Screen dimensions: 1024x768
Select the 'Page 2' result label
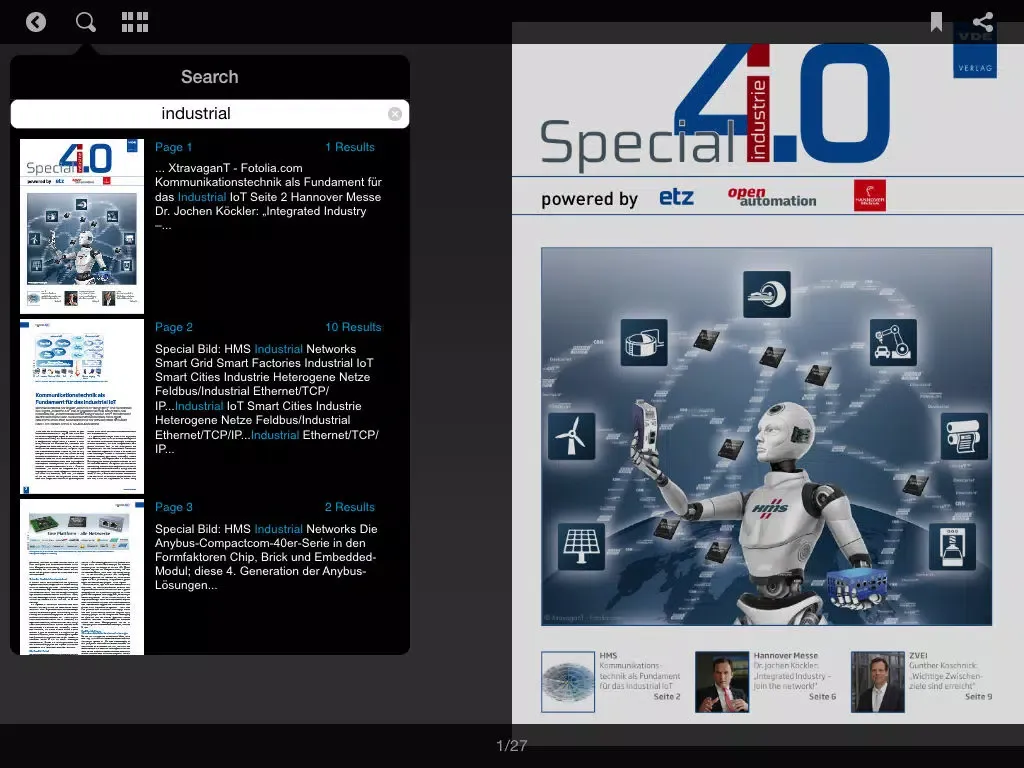[174, 327]
